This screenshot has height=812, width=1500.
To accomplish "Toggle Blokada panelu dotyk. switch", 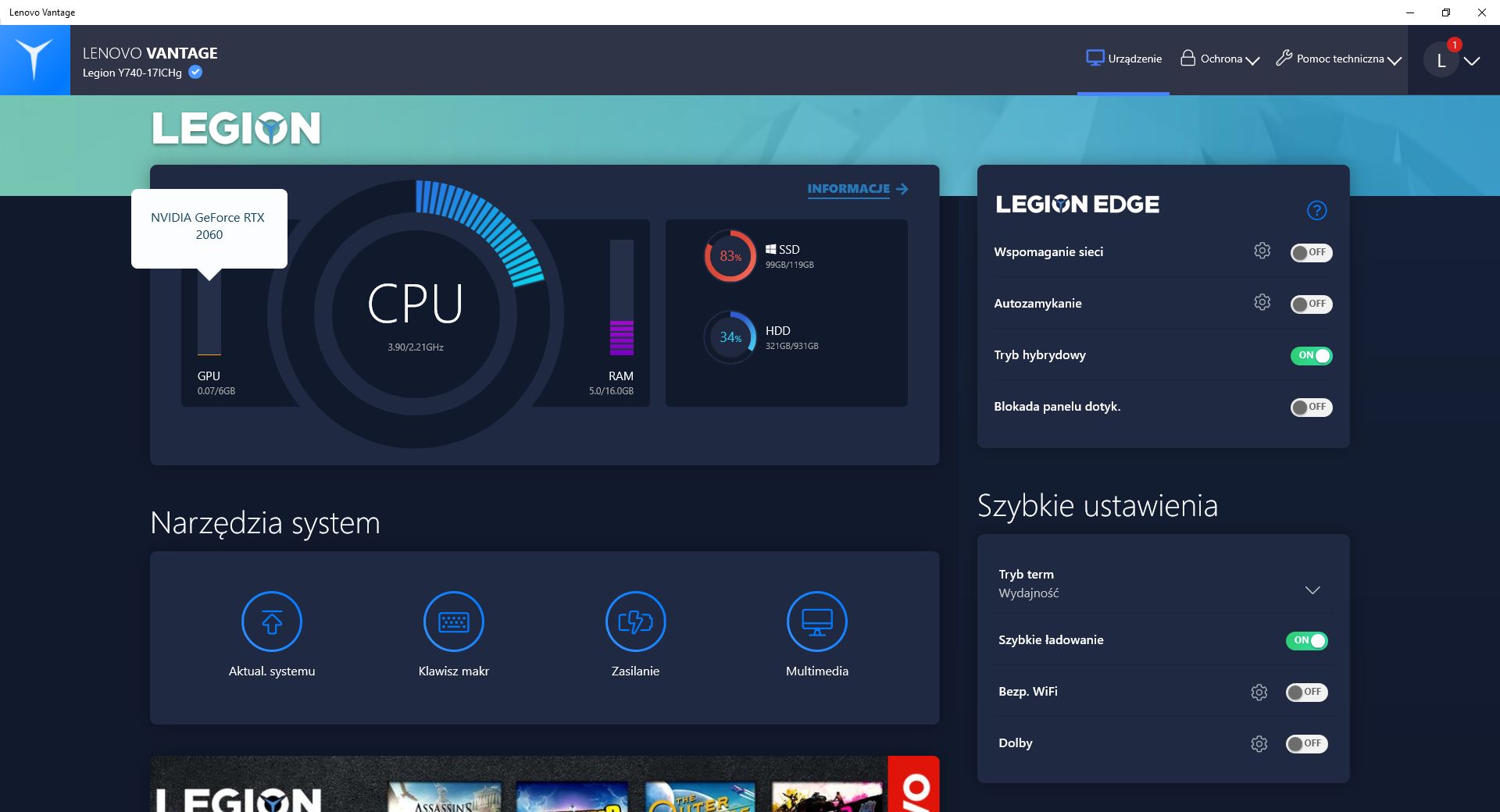I will (x=1311, y=407).
